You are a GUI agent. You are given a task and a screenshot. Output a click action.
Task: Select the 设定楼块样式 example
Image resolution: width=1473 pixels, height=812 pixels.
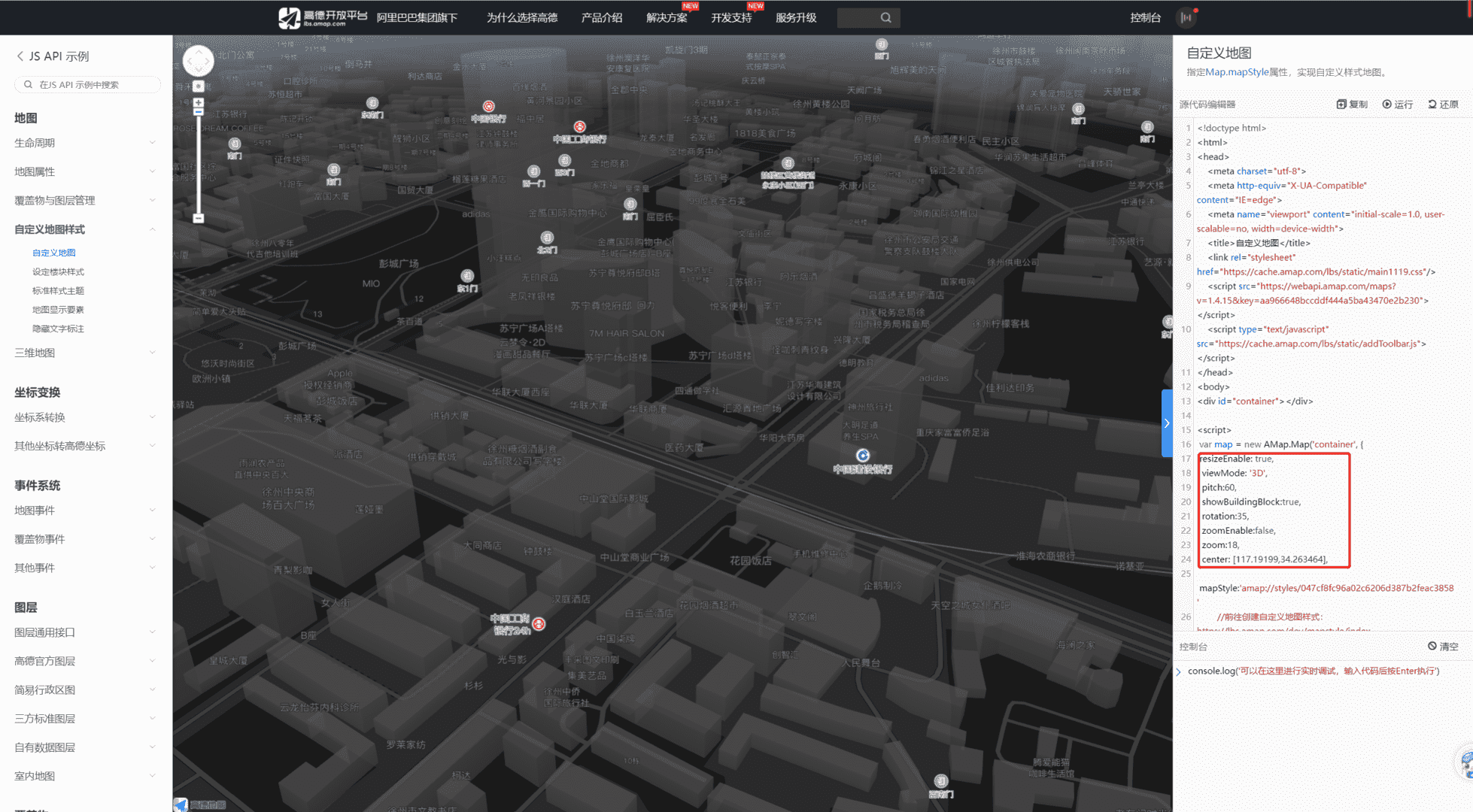[58, 271]
